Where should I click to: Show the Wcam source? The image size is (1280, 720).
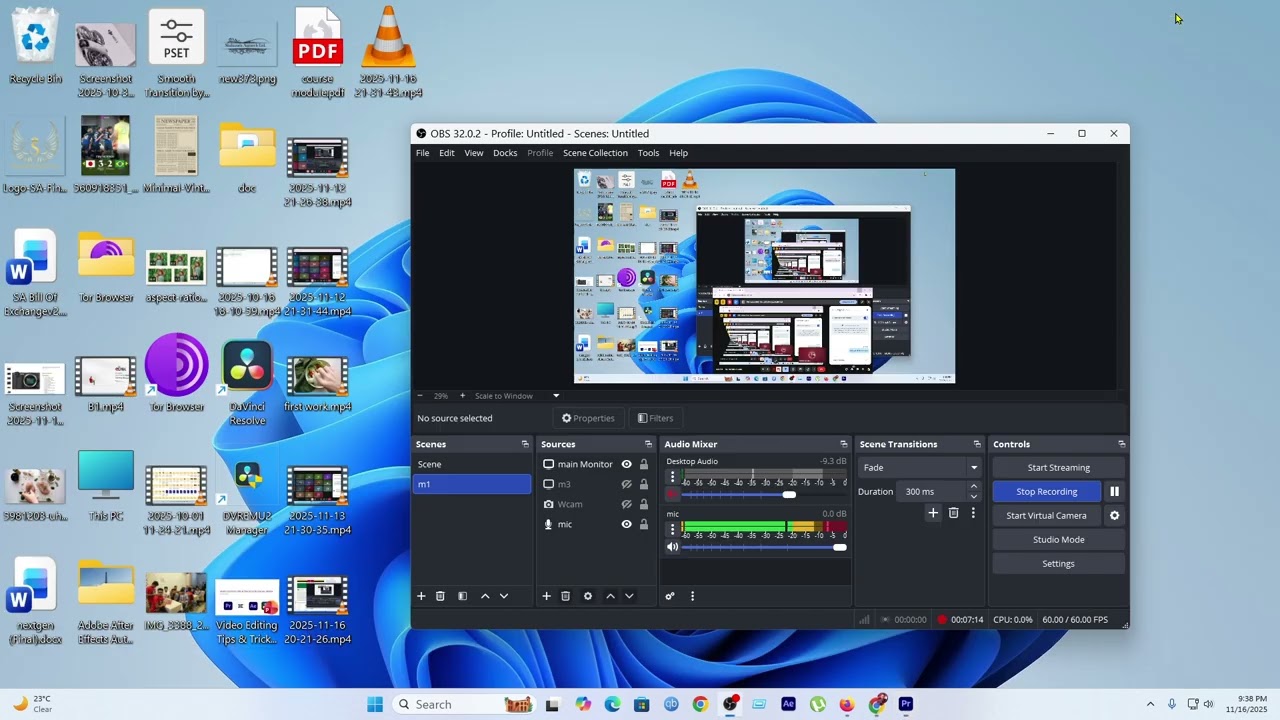(626, 504)
